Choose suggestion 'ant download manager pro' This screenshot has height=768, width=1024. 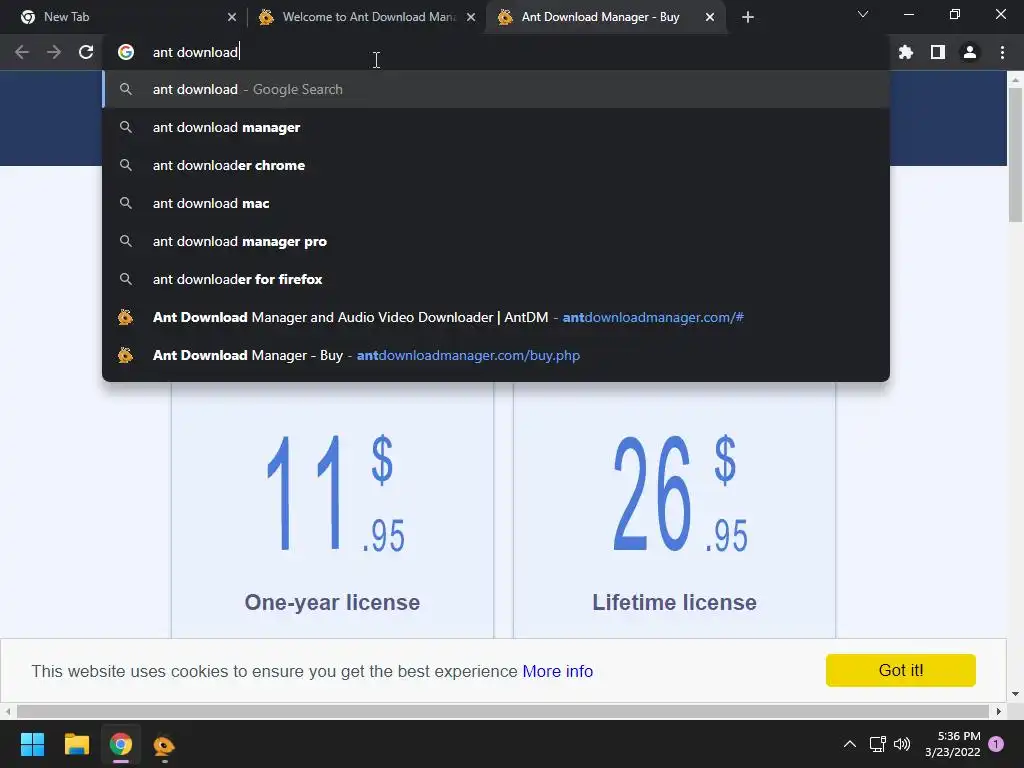496,242
